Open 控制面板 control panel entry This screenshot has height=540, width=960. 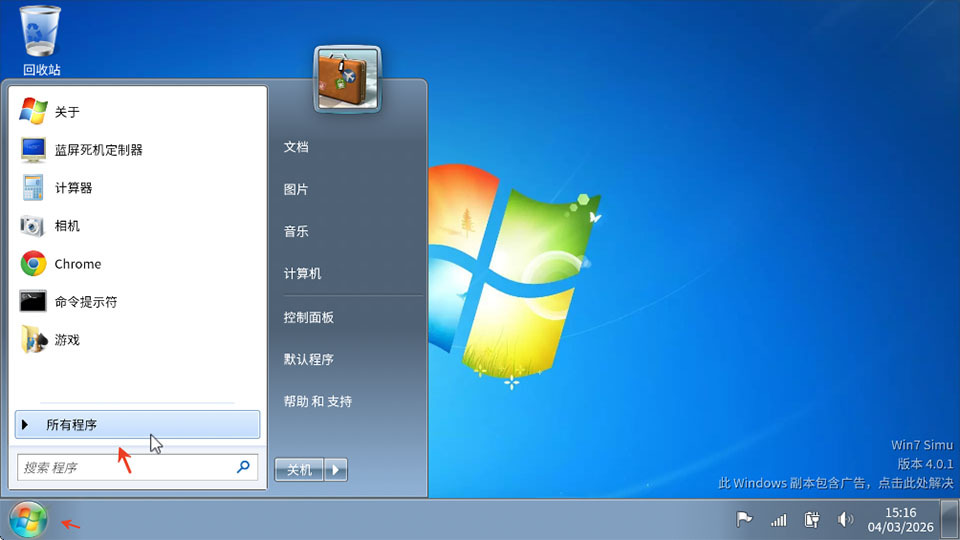[x=308, y=317]
